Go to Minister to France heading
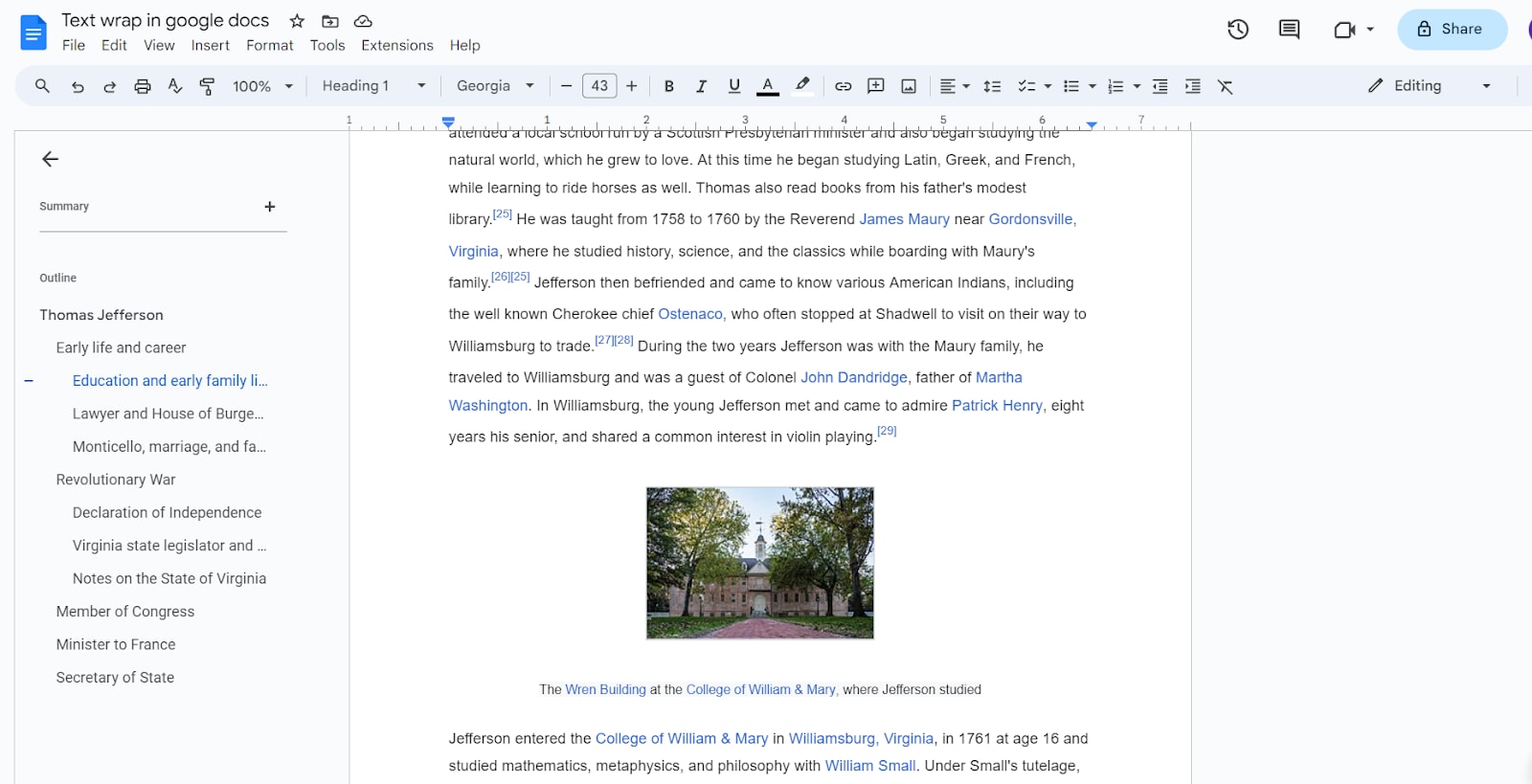The height and width of the screenshot is (784, 1532). [116, 644]
